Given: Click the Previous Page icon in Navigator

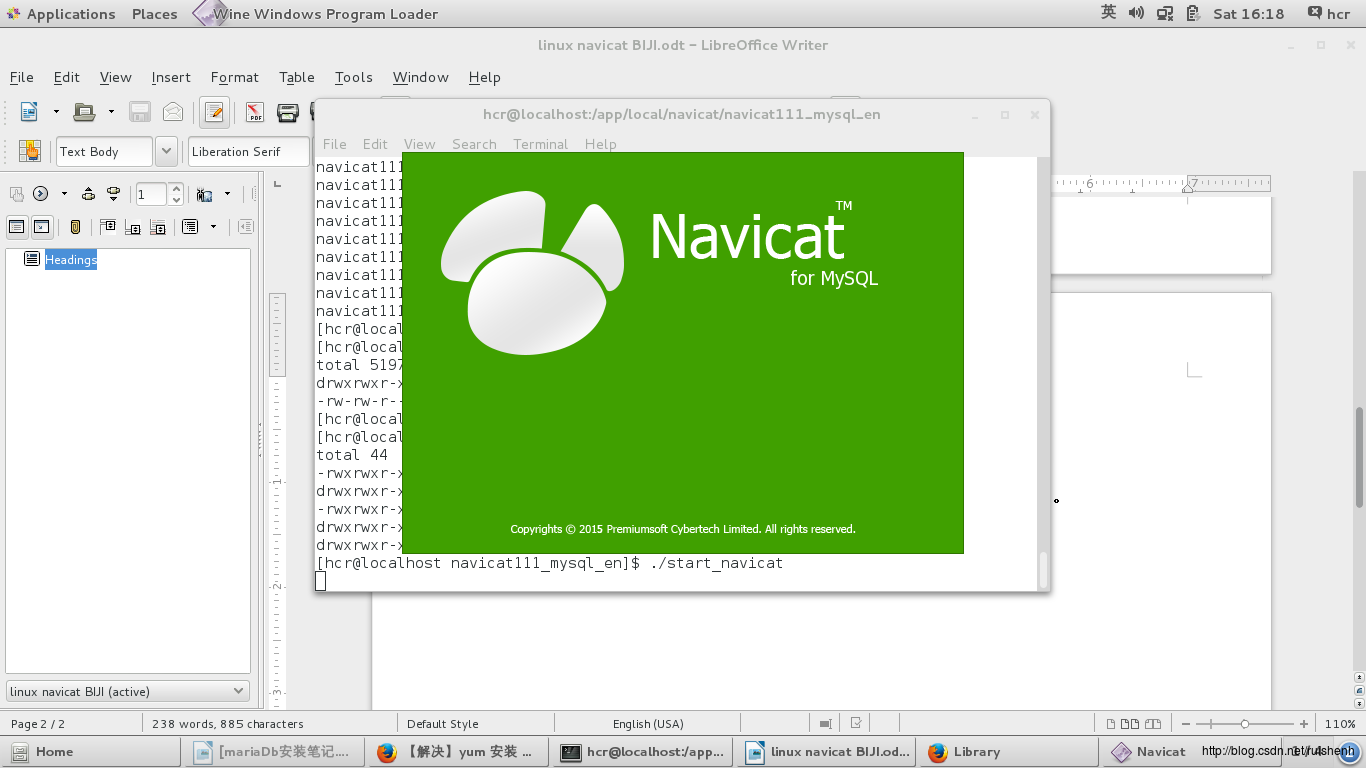Looking at the screenshot, I should (x=88, y=194).
